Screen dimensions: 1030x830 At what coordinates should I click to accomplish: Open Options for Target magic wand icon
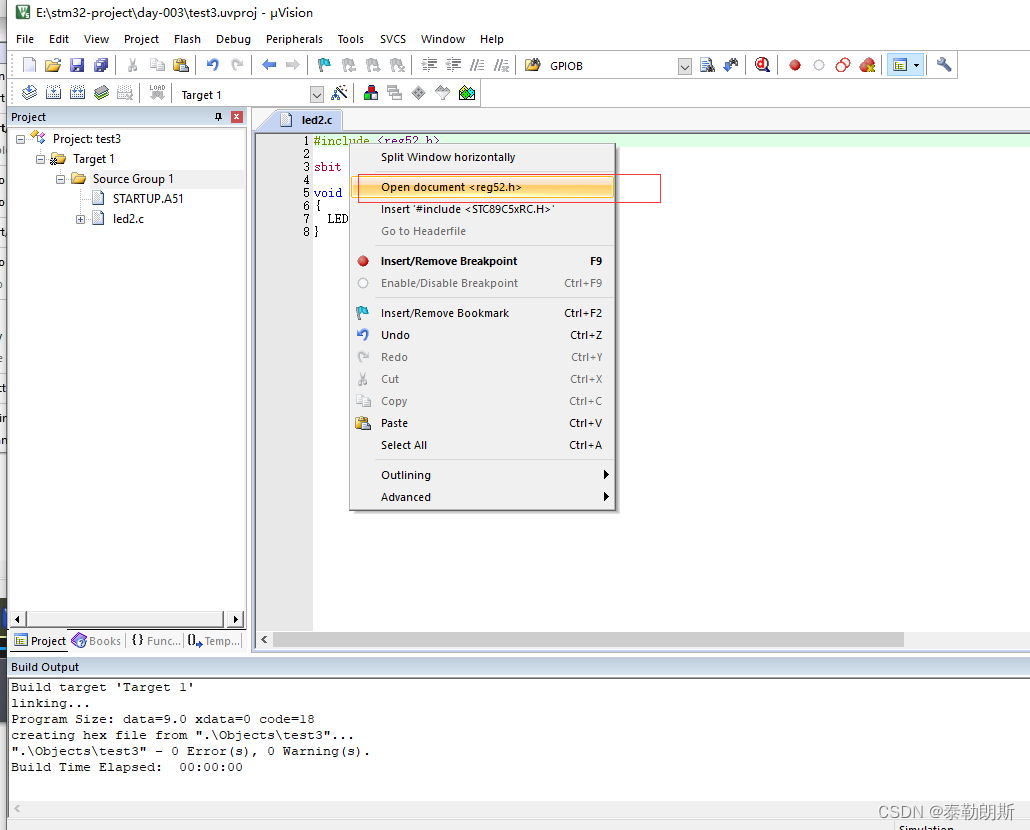click(339, 93)
